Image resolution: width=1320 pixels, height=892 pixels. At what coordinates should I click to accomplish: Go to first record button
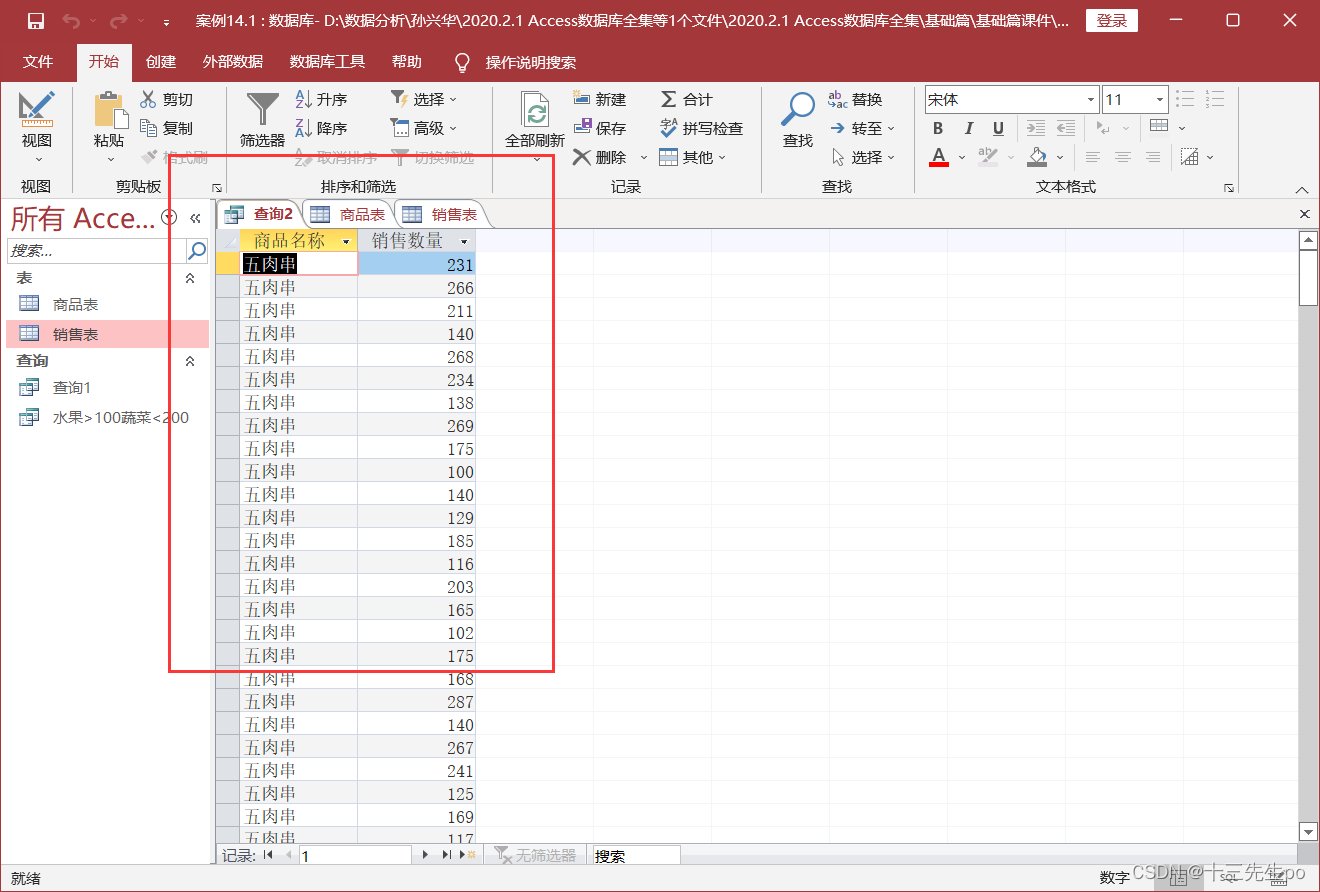click(x=267, y=855)
